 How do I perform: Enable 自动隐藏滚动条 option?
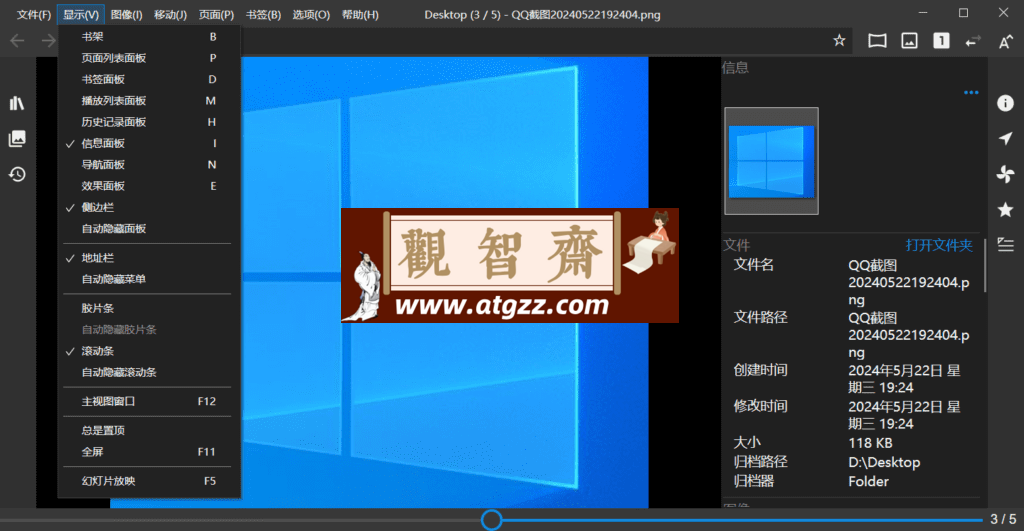(149, 372)
